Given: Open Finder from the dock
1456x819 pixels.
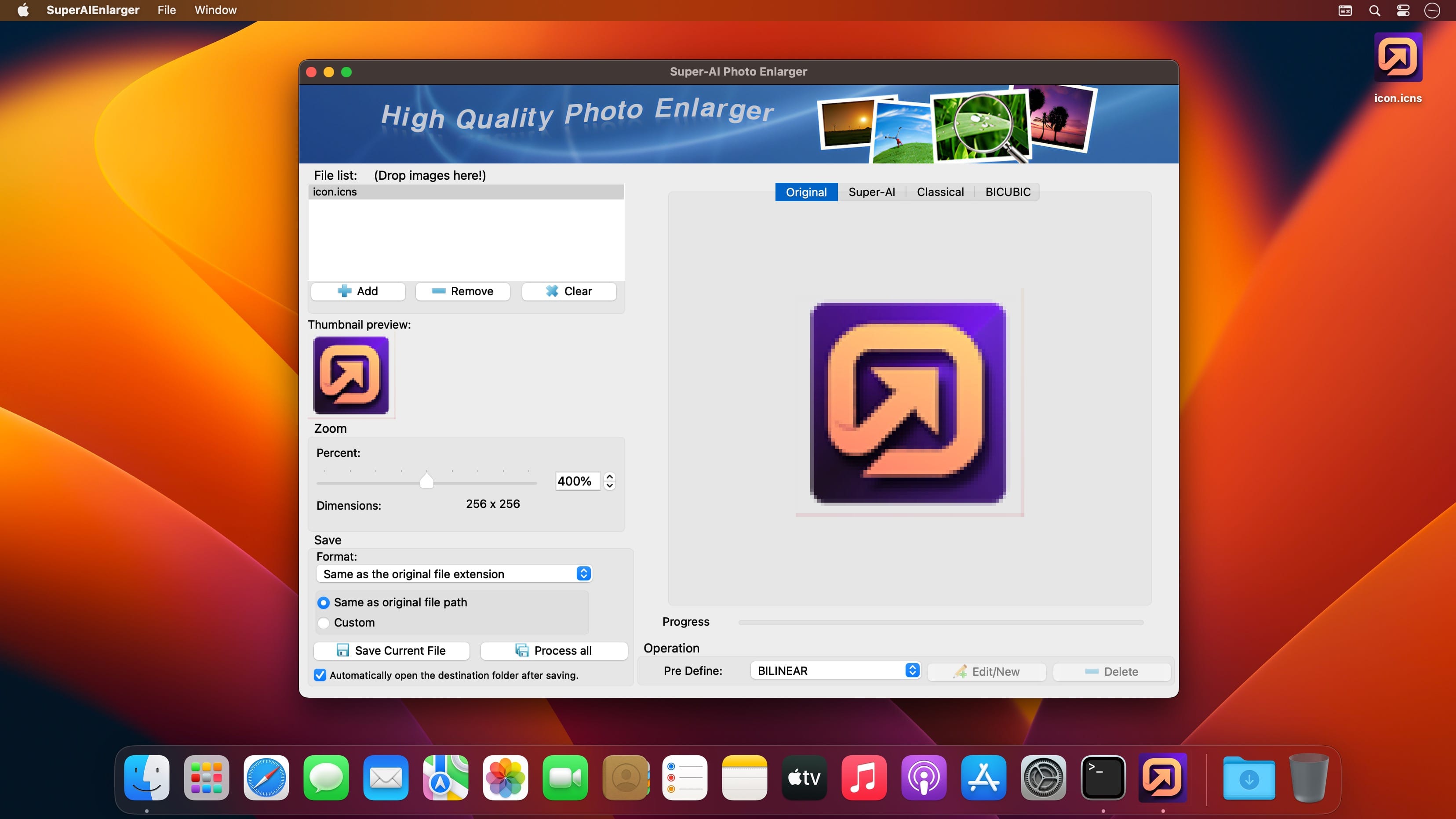Looking at the screenshot, I should pyautogui.click(x=146, y=778).
